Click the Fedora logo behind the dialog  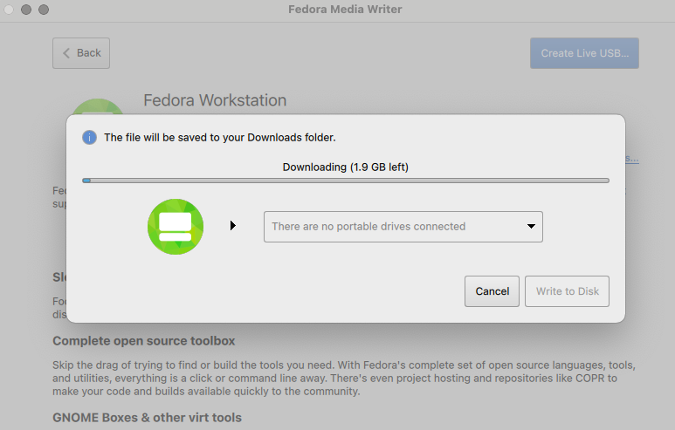pyautogui.click(x=98, y=106)
